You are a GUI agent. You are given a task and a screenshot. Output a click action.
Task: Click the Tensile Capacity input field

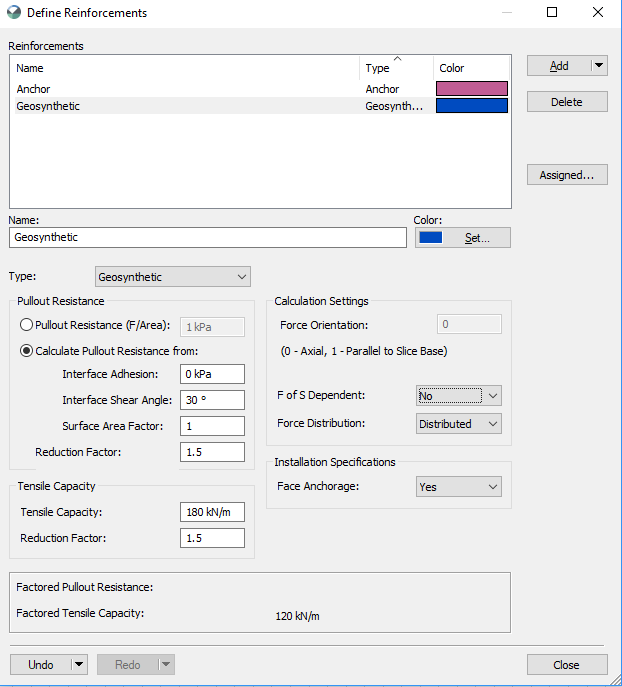[x=212, y=512]
